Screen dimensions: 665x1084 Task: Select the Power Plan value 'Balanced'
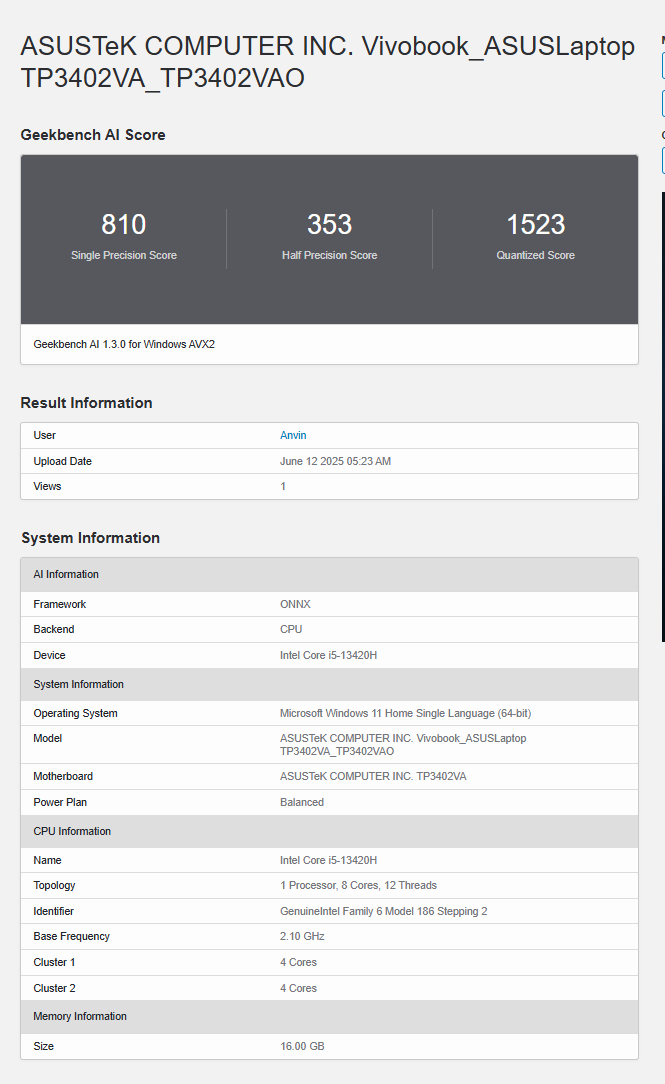pyautogui.click(x=302, y=802)
